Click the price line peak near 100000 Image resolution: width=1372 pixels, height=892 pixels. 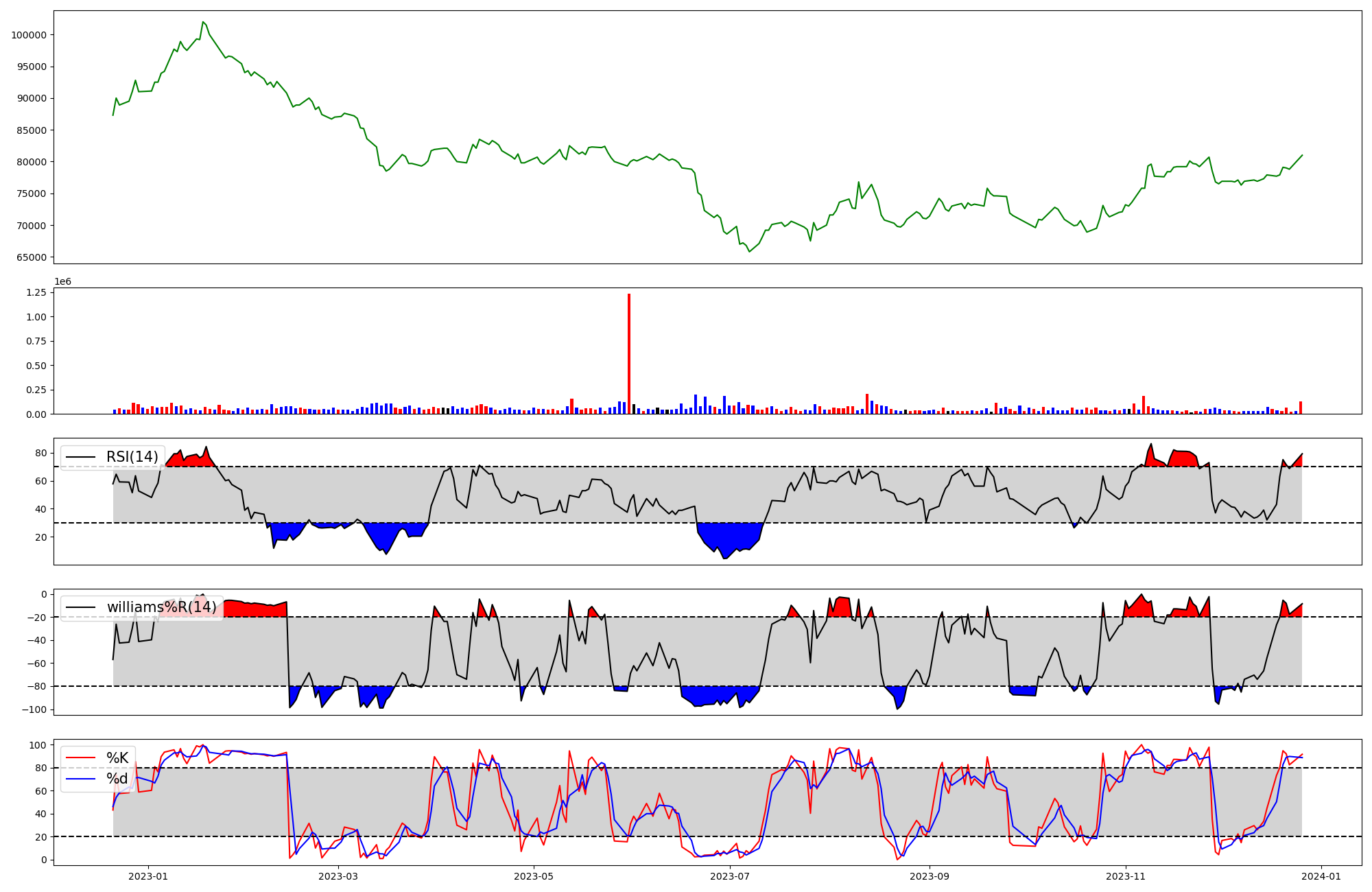click(x=203, y=22)
